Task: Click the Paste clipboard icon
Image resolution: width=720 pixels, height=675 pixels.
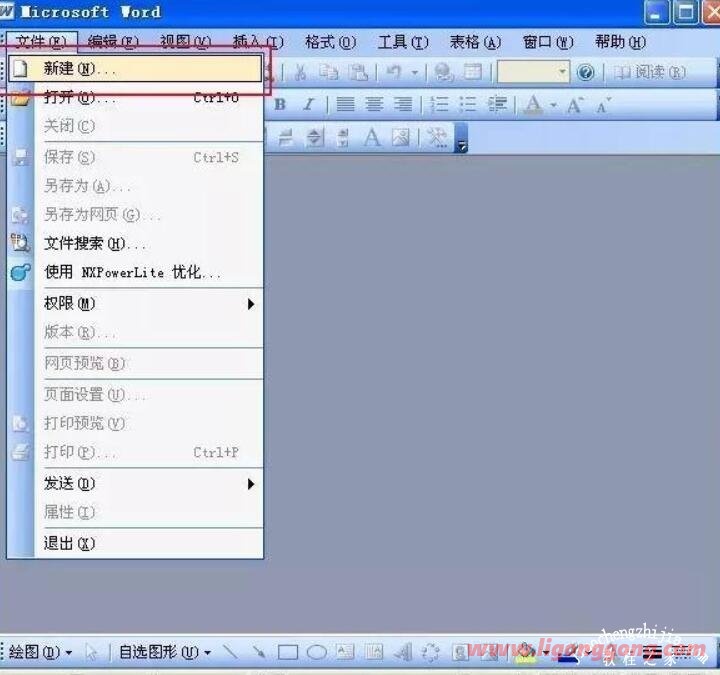Action: tap(358, 72)
